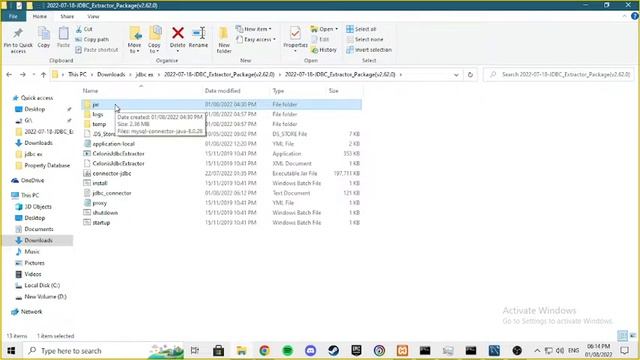Open the New item dropdown
This screenshot has height=360, width=640.
tap(253, 29)
